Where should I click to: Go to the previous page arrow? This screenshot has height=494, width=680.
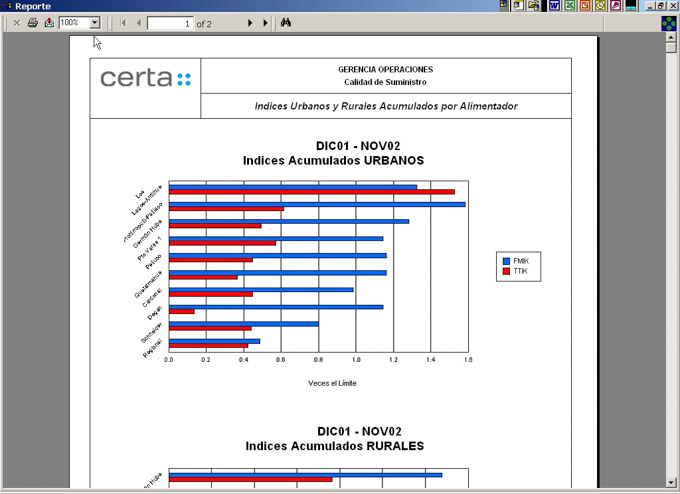138,22
